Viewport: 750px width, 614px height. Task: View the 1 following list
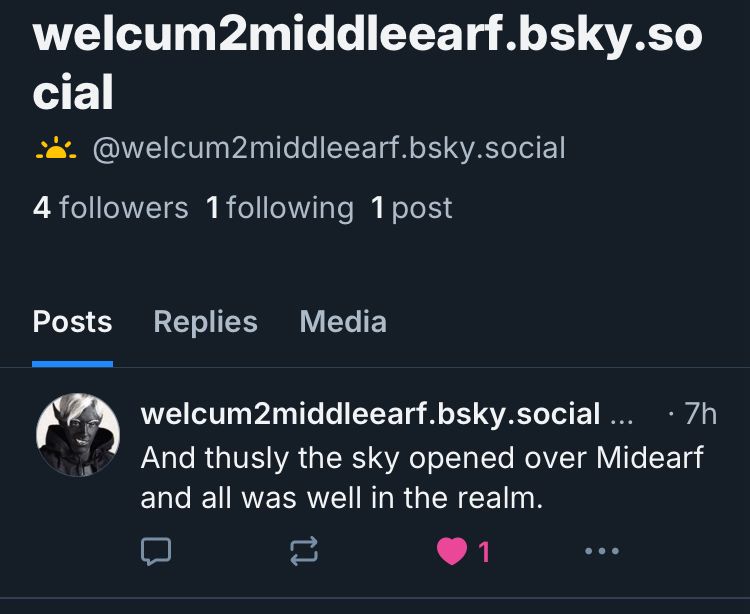(x=280, y=208)
